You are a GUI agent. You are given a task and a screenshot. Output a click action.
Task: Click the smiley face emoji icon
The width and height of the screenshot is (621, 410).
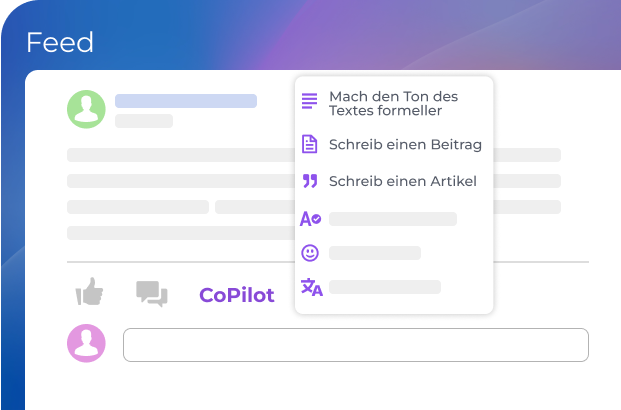(x=310, y=253)
